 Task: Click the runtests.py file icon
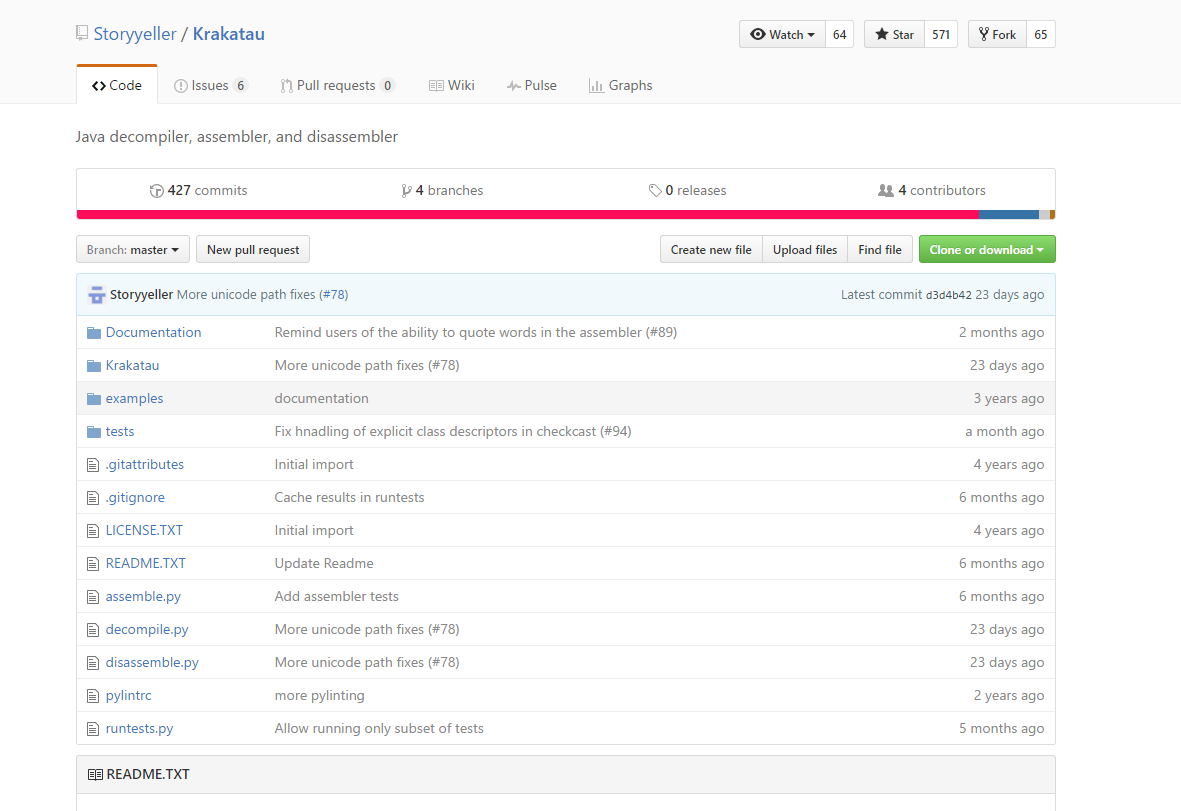[x=93, y=729]
